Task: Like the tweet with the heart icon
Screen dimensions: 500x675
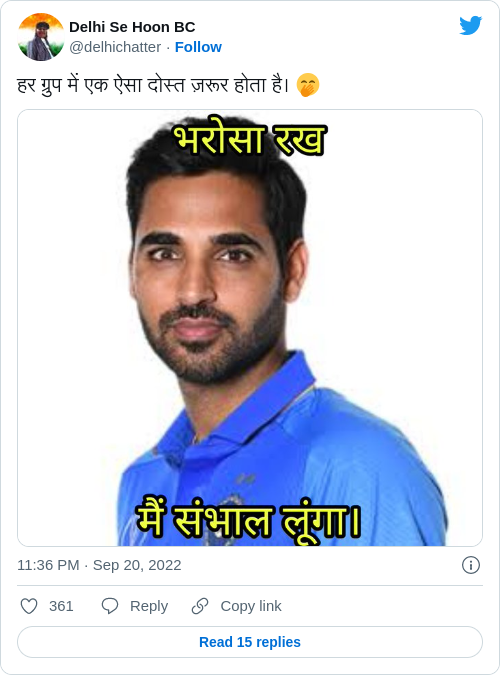Action: click(29, 606)
